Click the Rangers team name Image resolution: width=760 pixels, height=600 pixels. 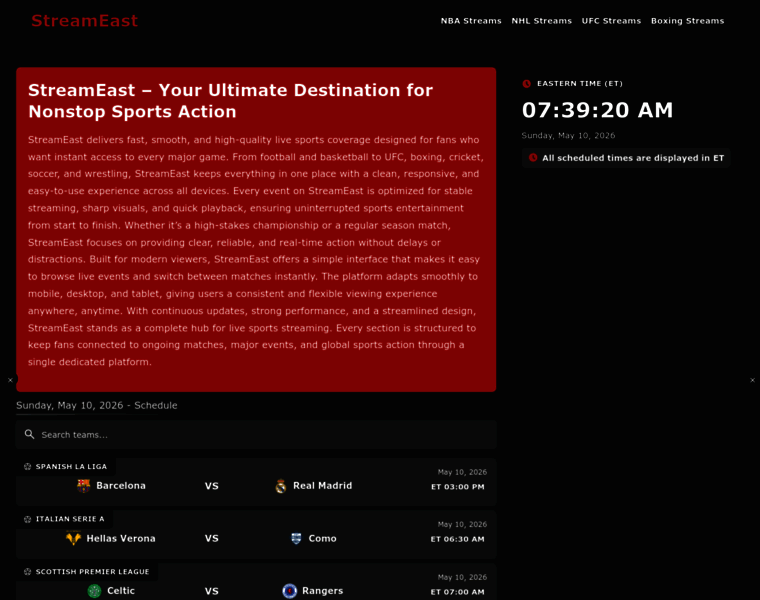[x=322, y=591]
